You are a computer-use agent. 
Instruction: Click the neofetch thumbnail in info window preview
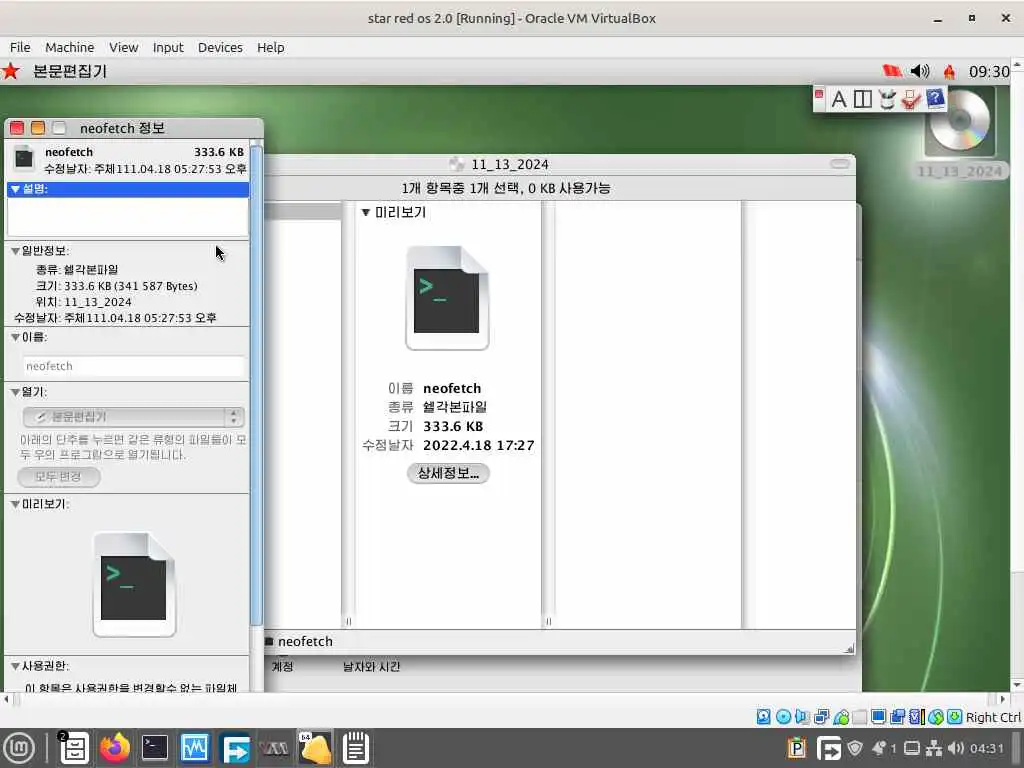pos(134,584)
